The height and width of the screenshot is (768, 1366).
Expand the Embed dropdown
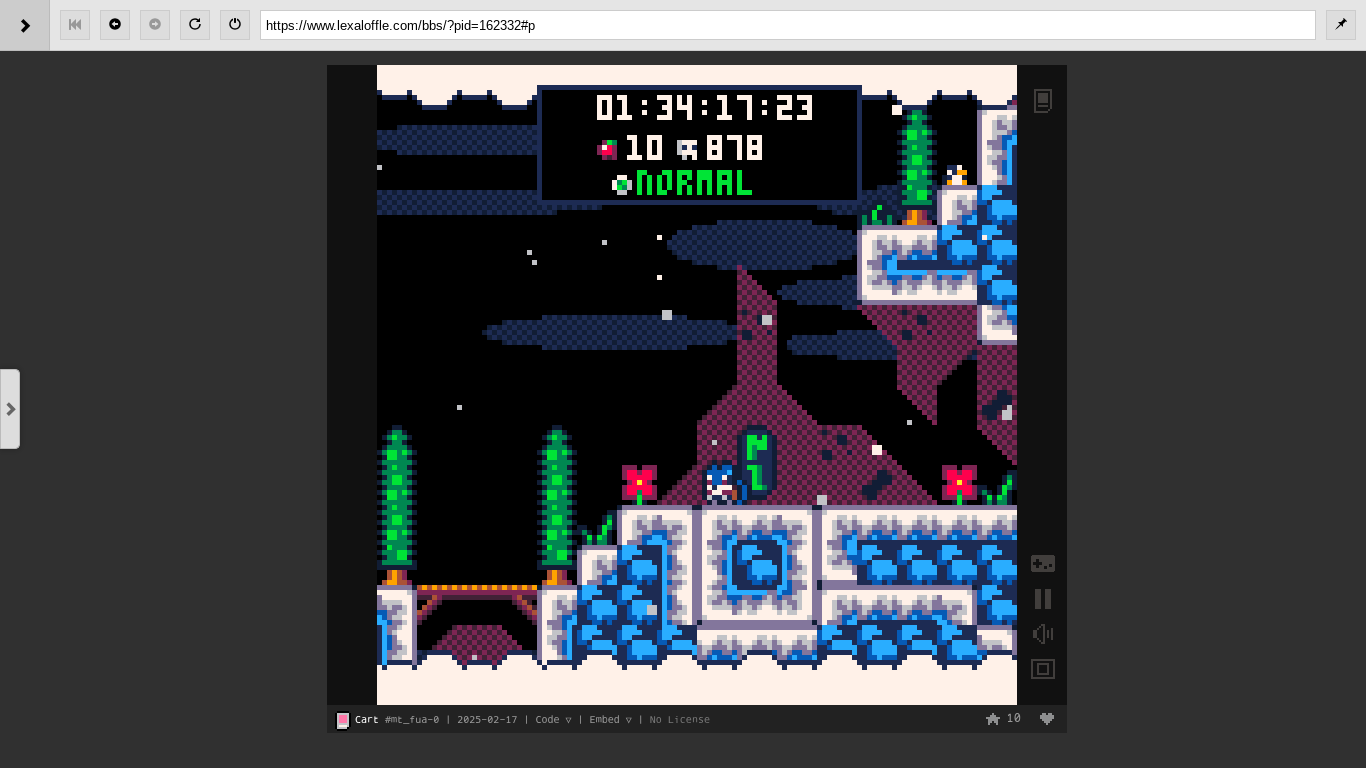(x=610, y=720)
